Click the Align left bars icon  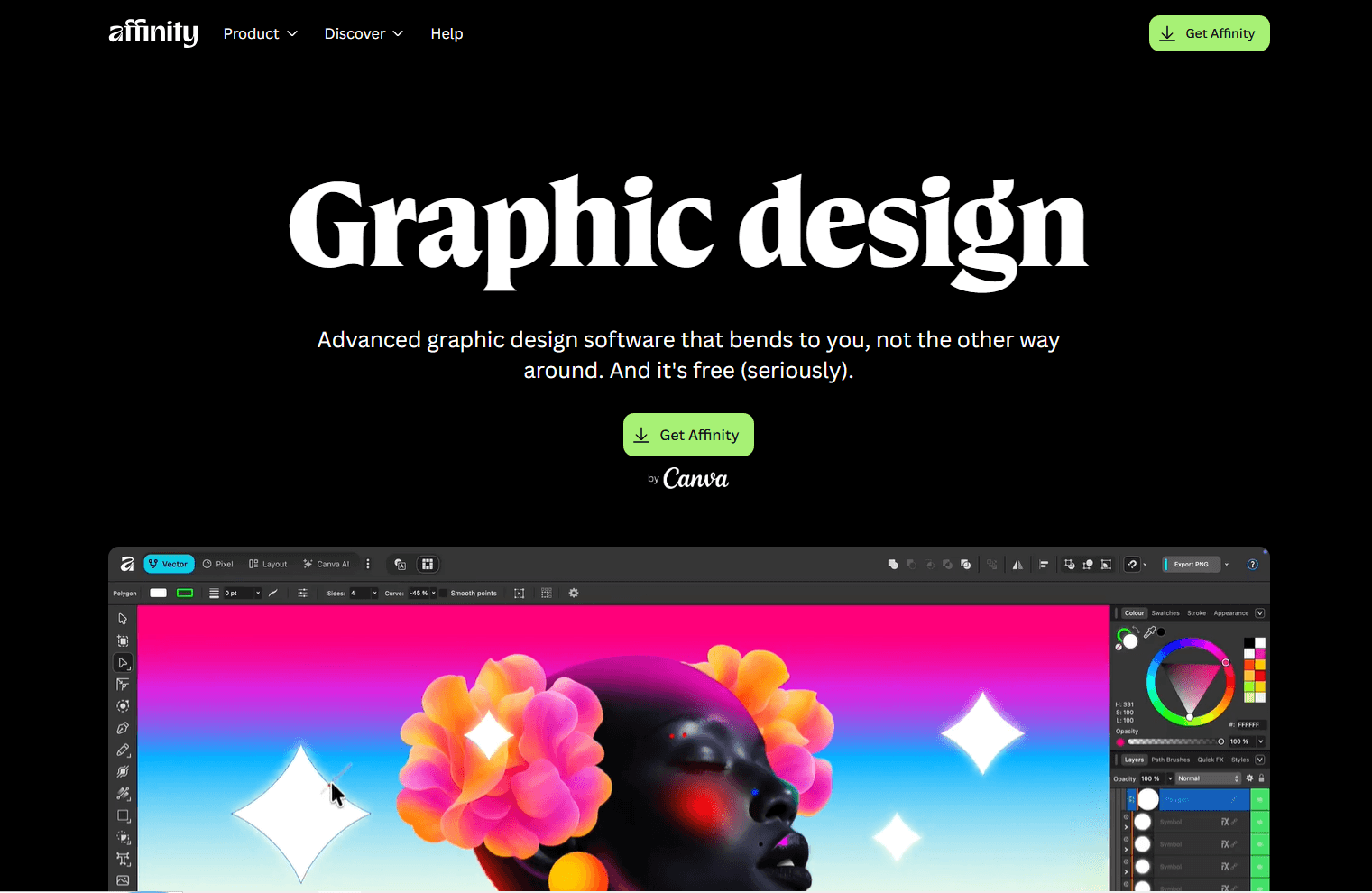coord(1044,564)
